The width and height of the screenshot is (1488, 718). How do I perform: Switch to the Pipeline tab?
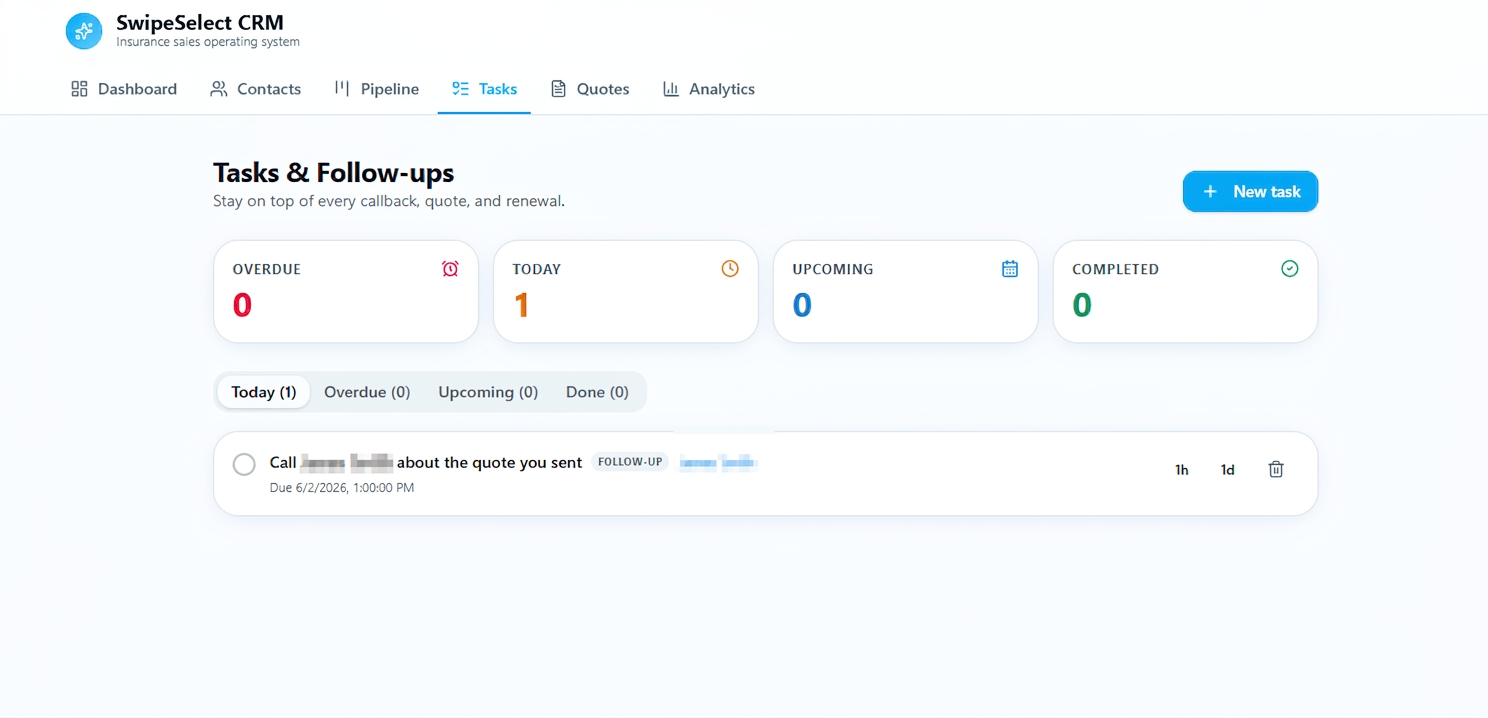(376, 89)
